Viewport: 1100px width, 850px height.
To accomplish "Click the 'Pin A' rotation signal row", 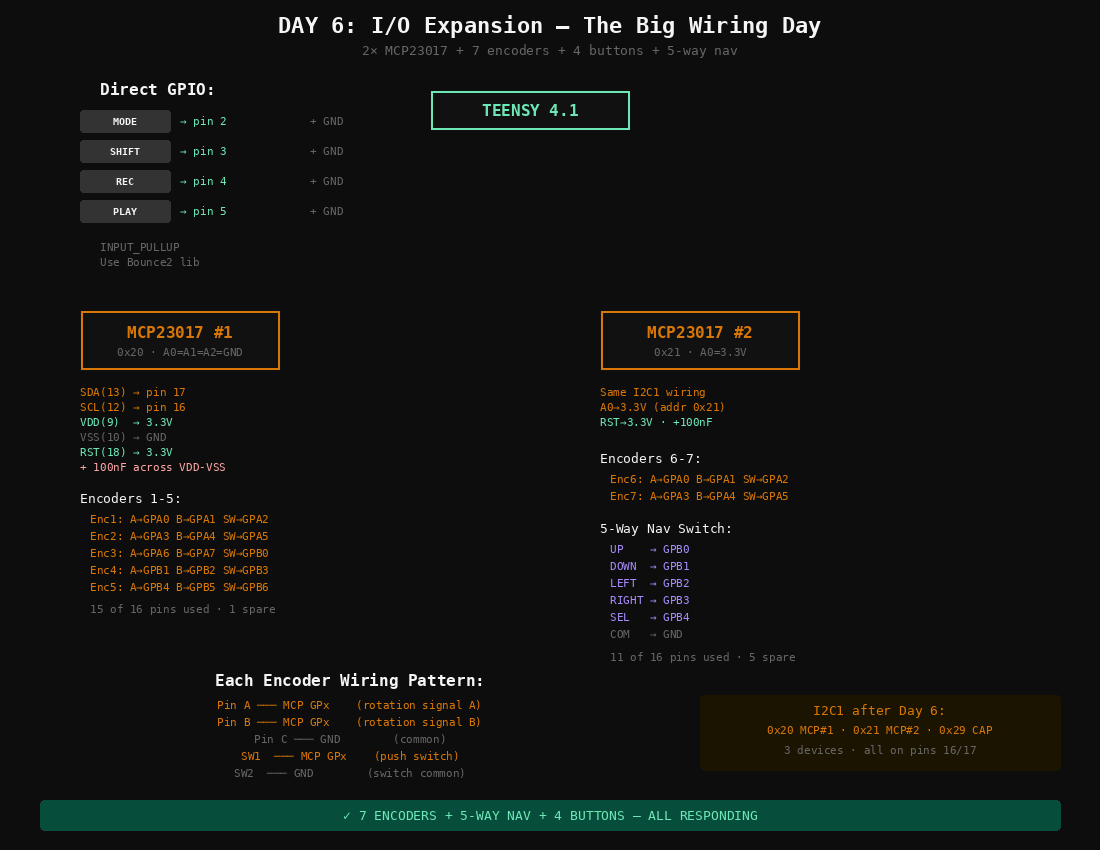I will pyautogui.click(x=349, y=706).
